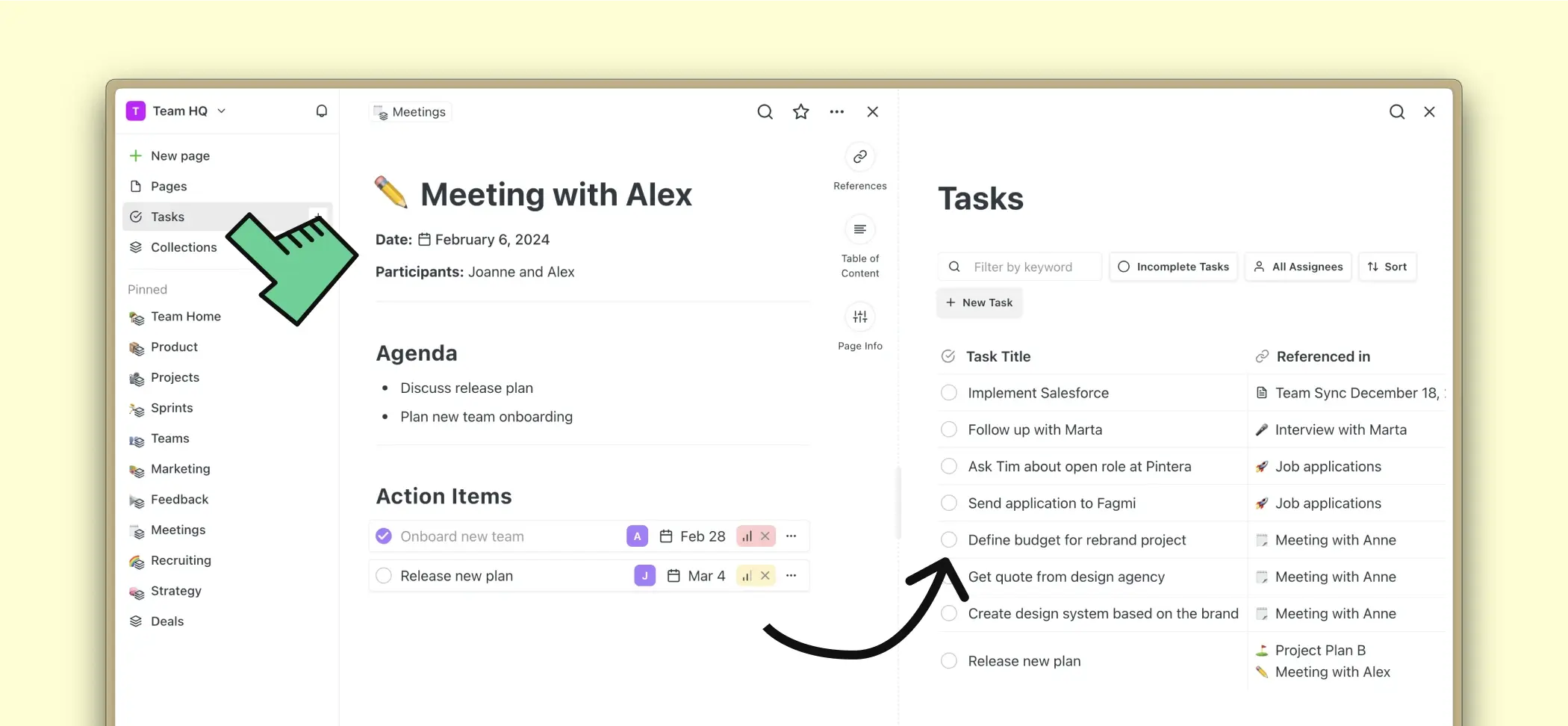
Task: Open the References panel icon
Action: (x=859, y=157)
